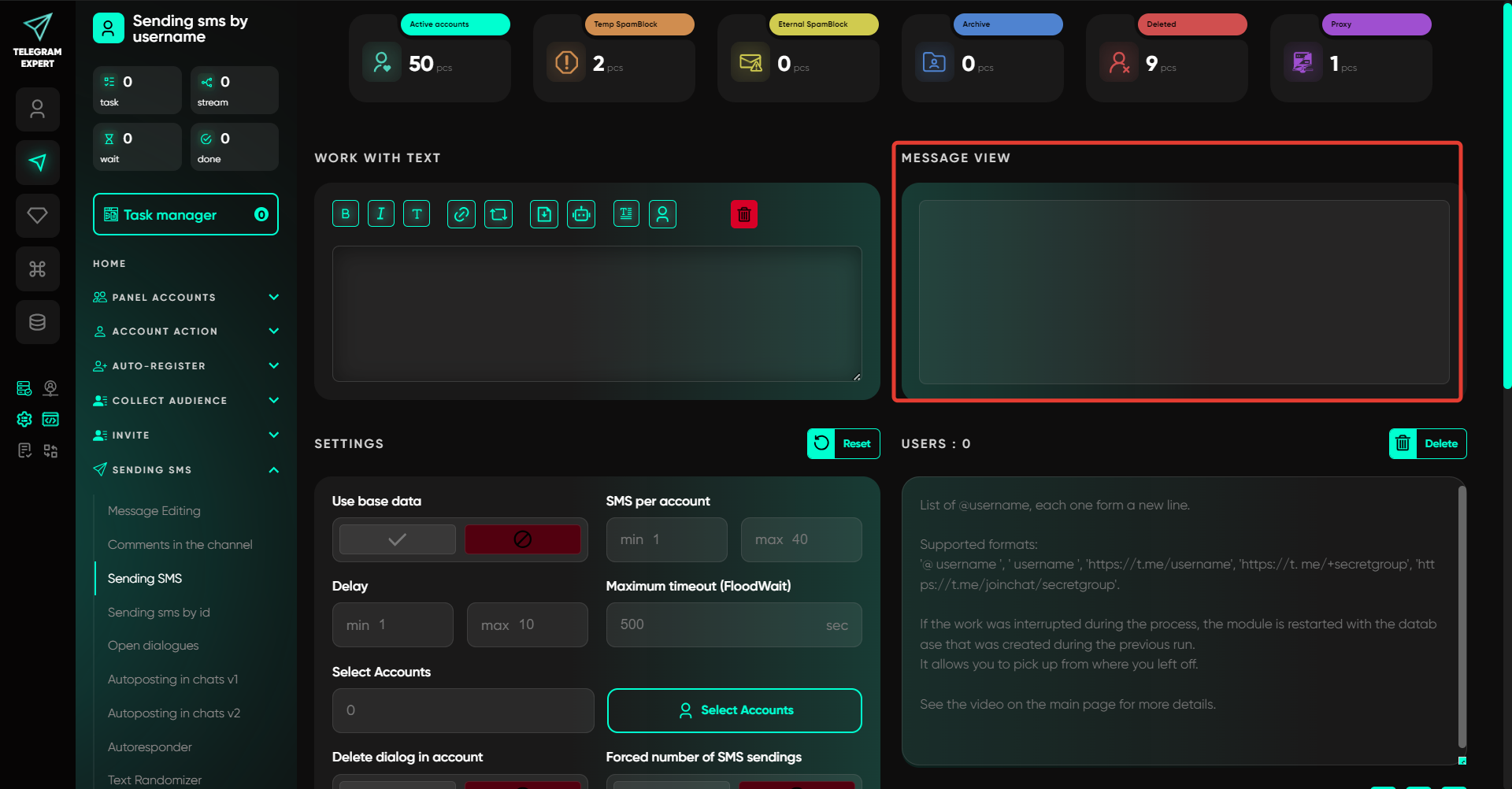The width and height of the screenshot is (1512, 789).
Task: Disable Delete dialog in account red option
Action: pyautogui.click(x=522, y=783)
